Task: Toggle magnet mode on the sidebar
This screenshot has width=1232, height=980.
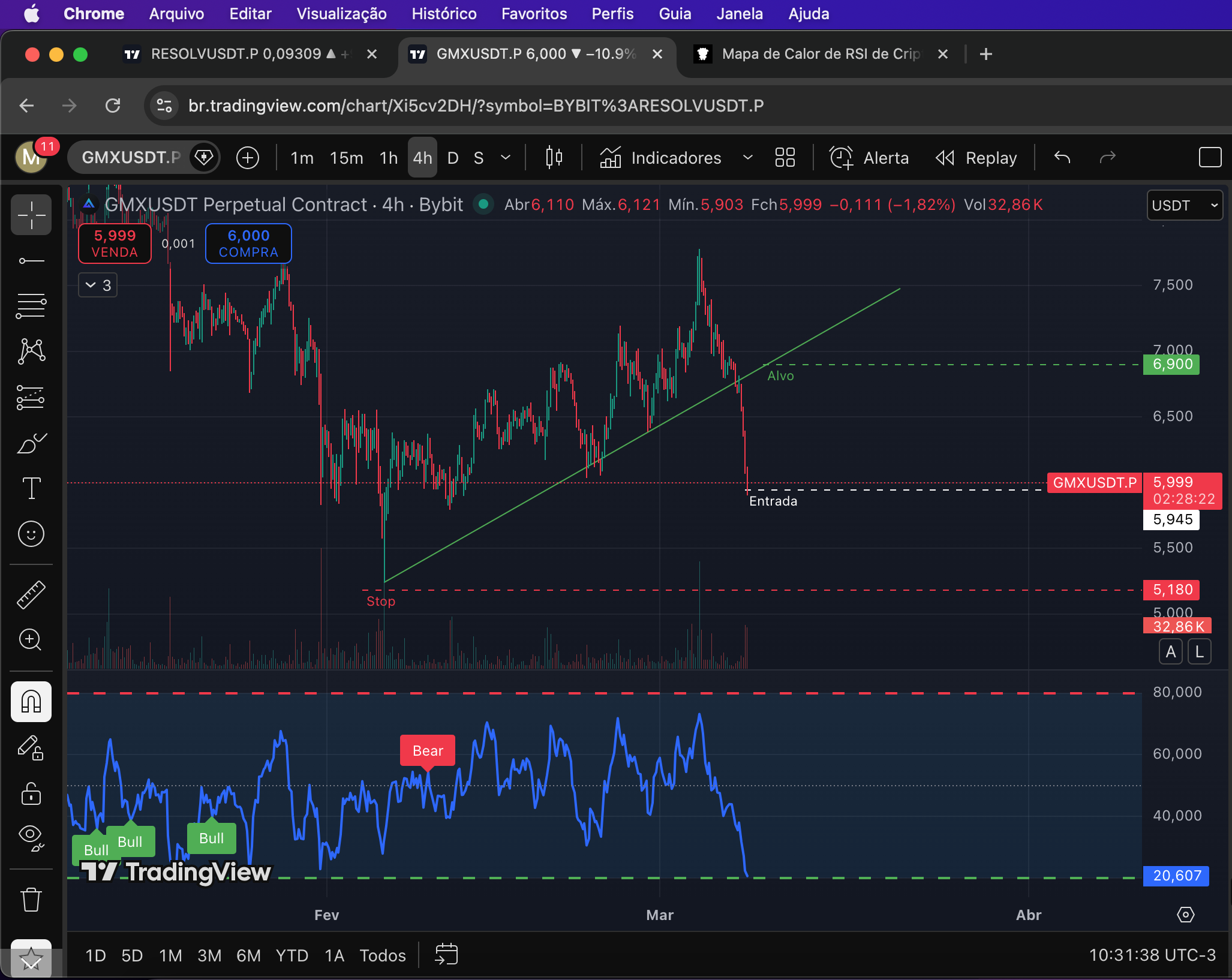Action: (31, 702)
